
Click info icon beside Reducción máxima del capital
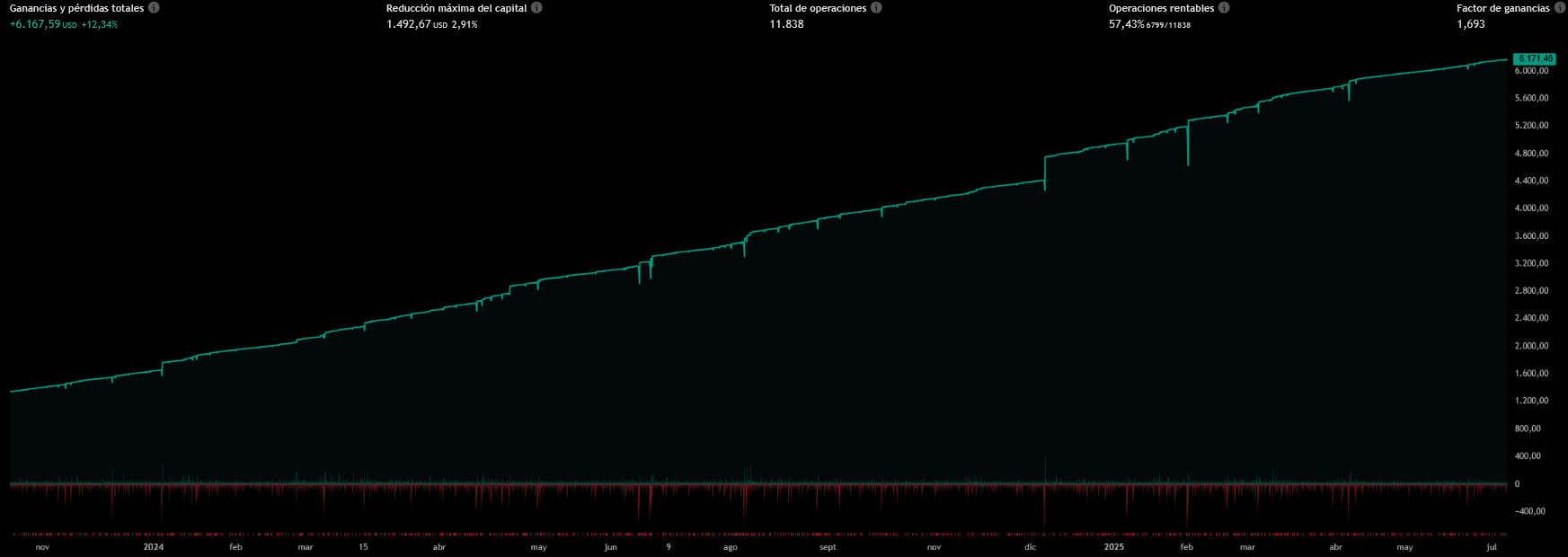pos(536,8)
